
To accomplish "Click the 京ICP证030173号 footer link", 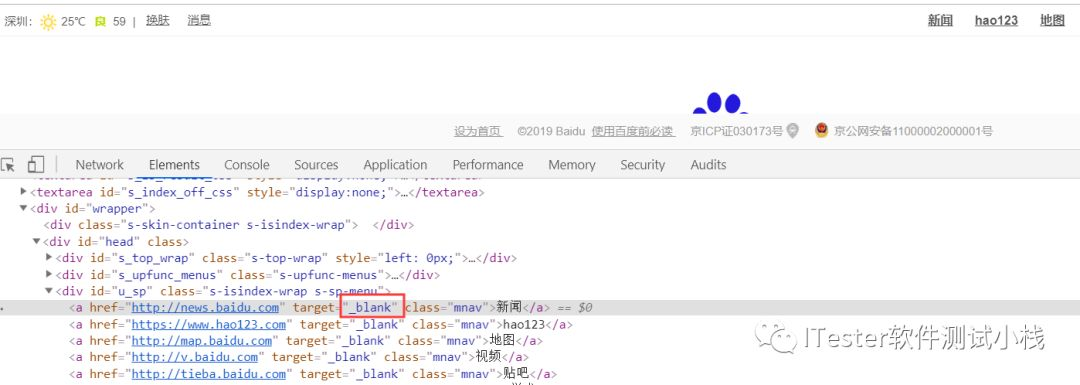I will coord(737,131).
